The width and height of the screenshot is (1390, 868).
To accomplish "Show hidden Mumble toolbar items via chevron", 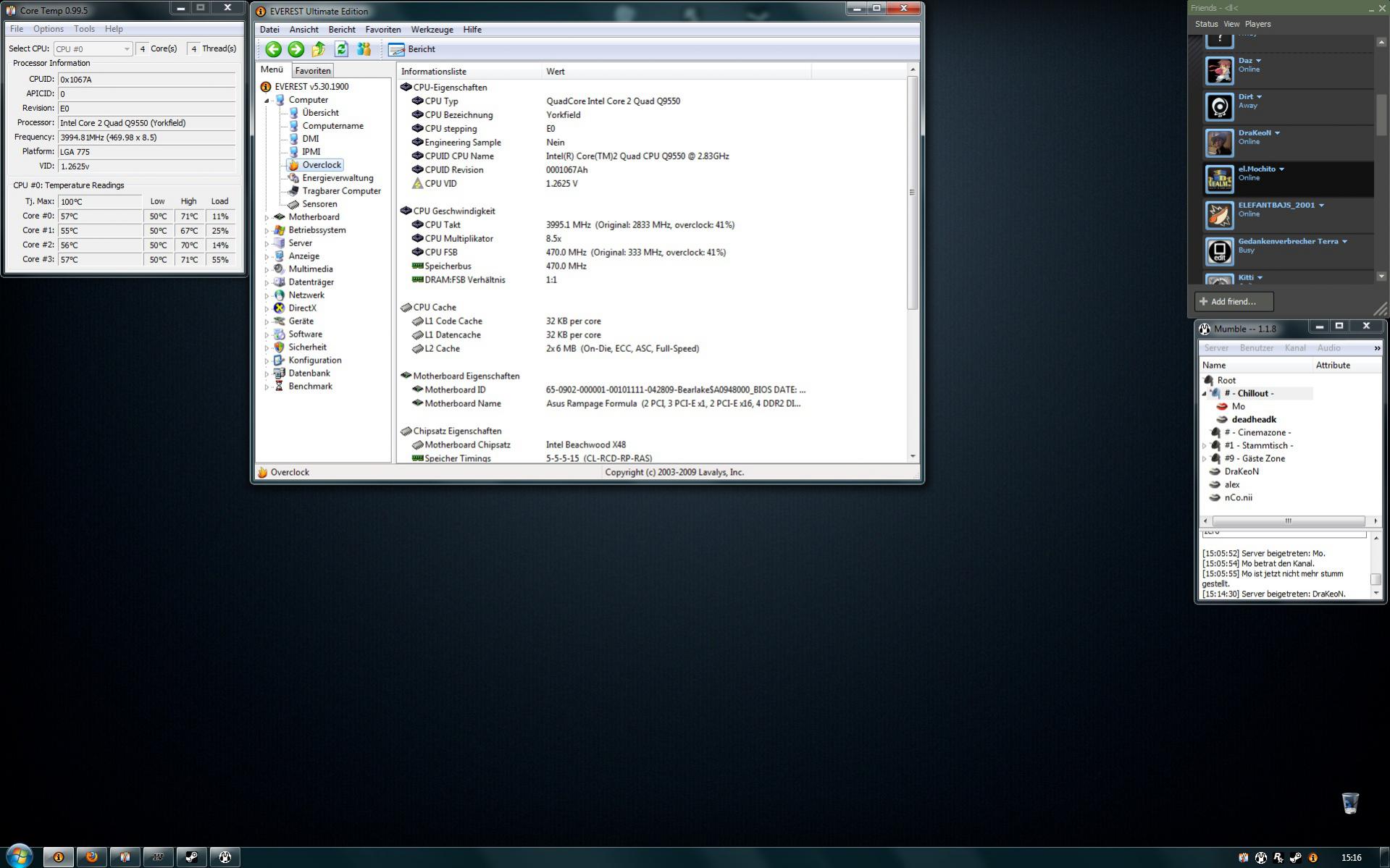I will (1377, 348).
